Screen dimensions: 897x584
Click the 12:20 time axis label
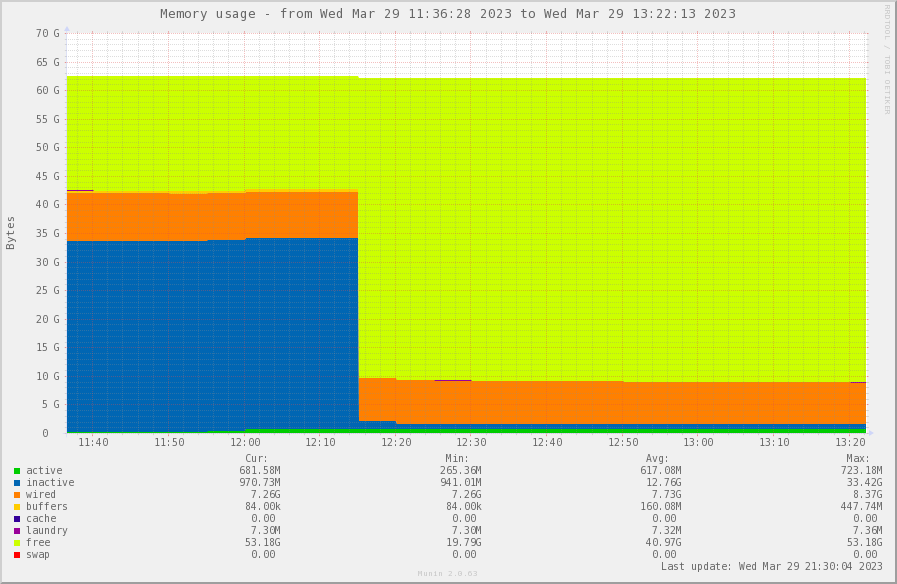pos(396,442)
